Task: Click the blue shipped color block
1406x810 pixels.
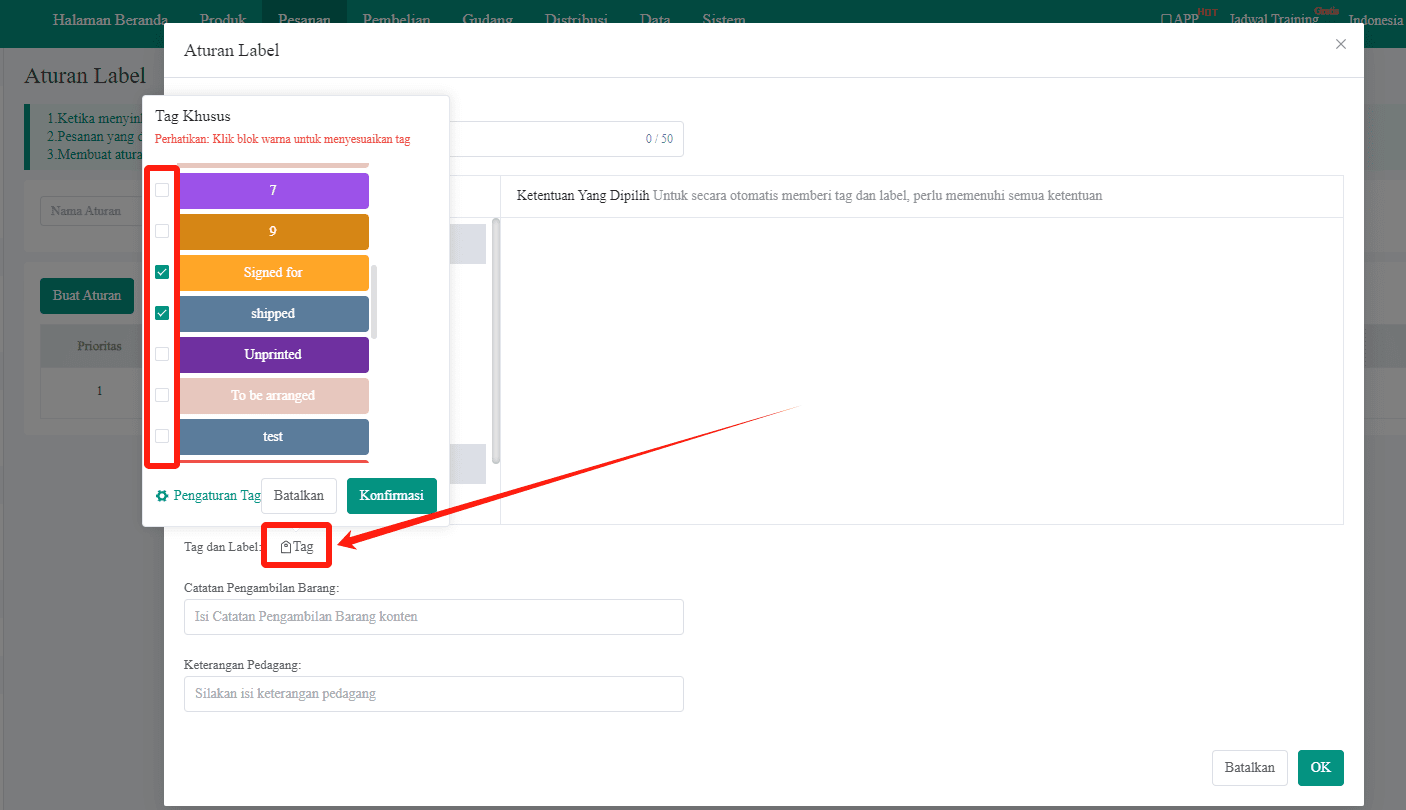Action: pyautogui.click(x=273, y=313)
